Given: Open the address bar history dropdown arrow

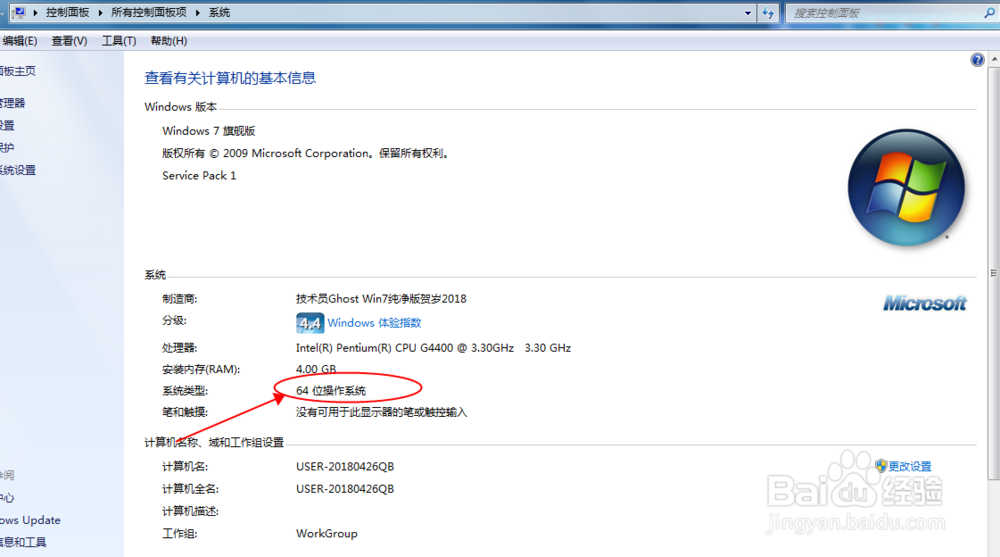Looking at the screenshot, I should click(x=747, y=13).
